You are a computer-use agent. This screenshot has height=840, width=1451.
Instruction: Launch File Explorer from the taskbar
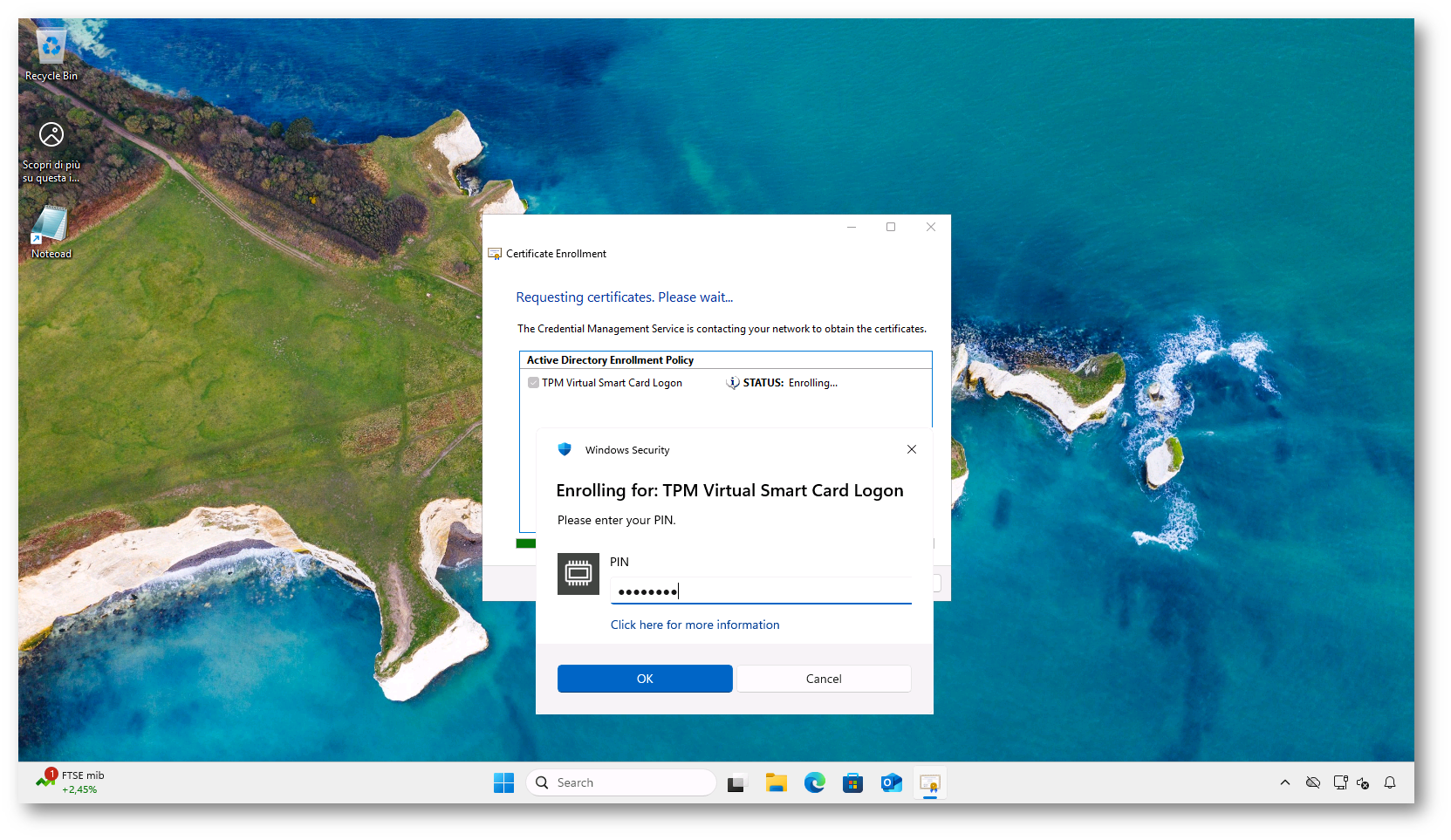point(776,783)
